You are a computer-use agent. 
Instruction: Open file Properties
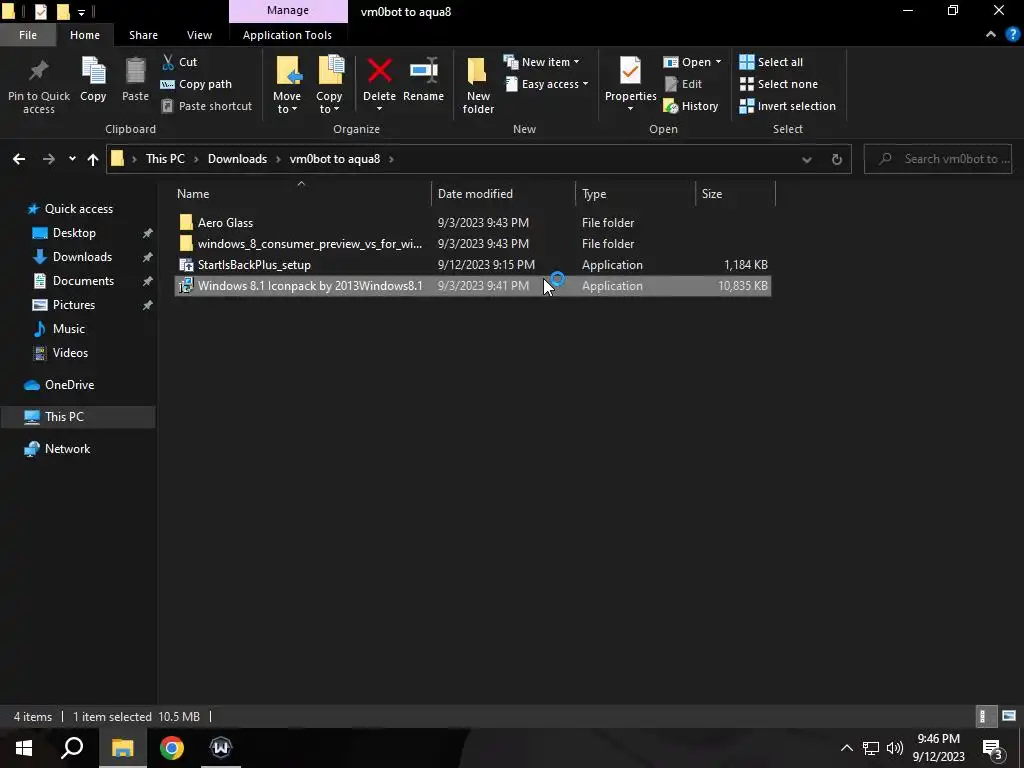(630, 86)
